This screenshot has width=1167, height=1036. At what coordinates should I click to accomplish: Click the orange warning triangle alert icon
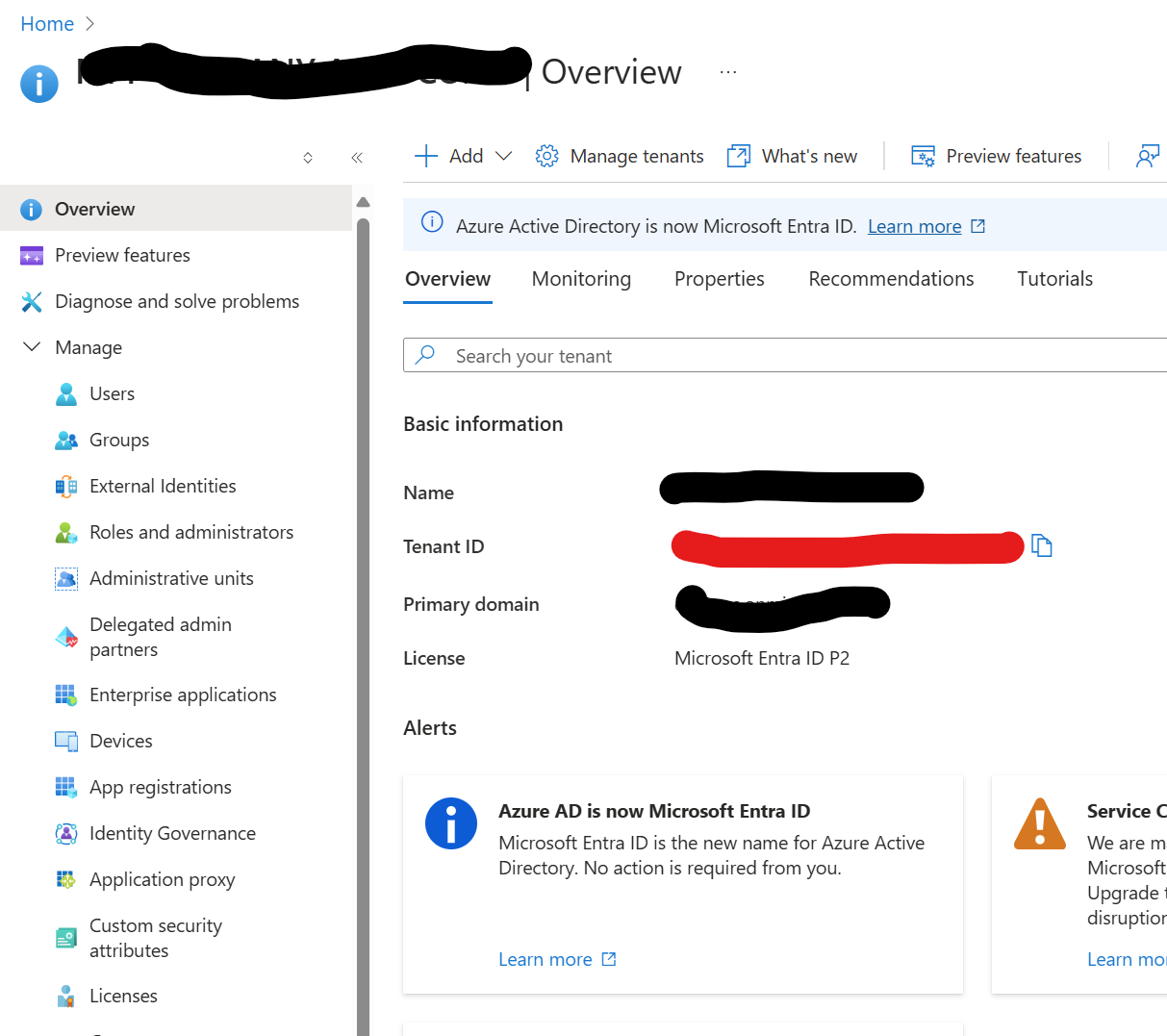1040,824
